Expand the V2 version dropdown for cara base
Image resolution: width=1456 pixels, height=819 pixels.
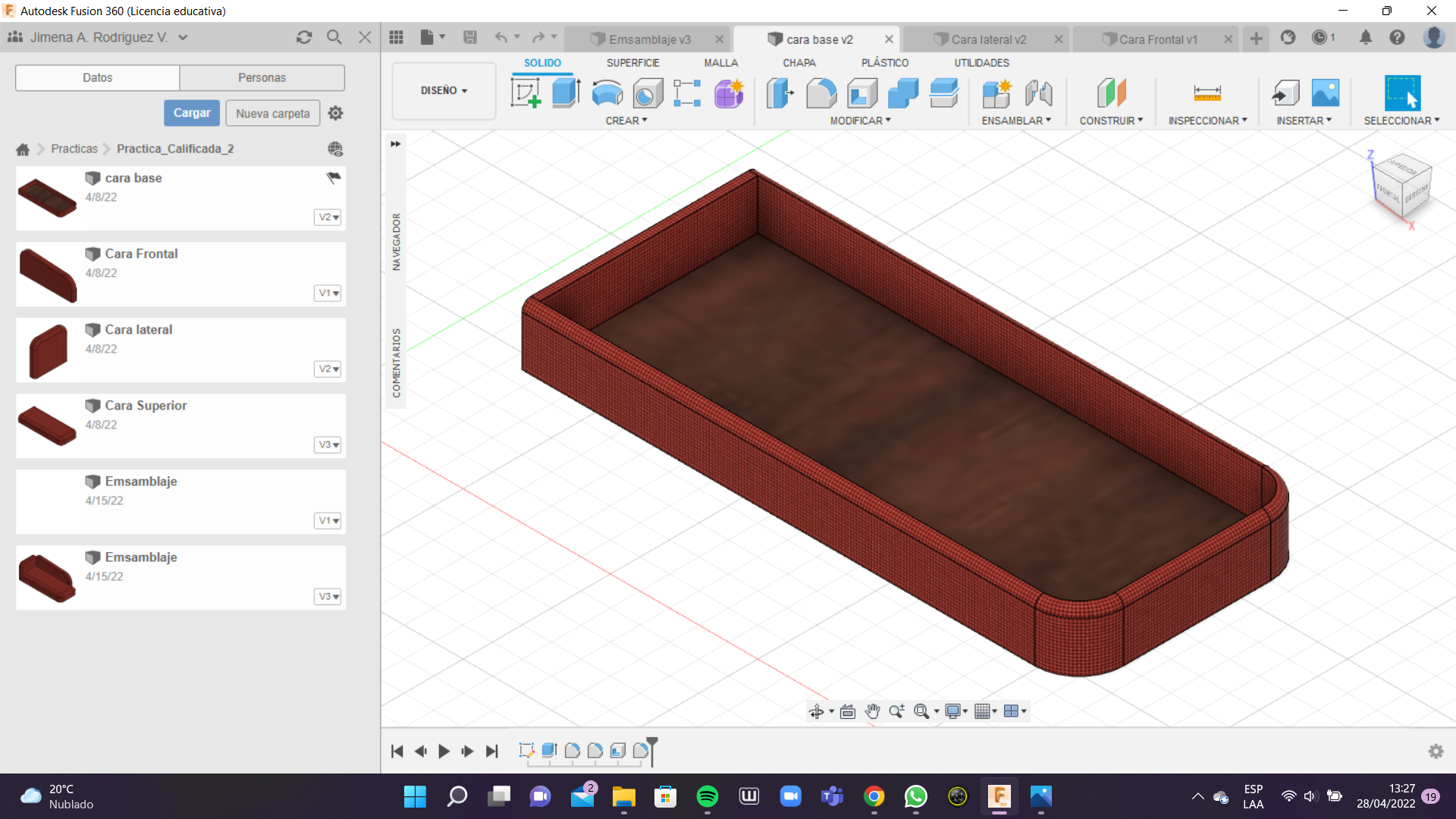[328, 217]
